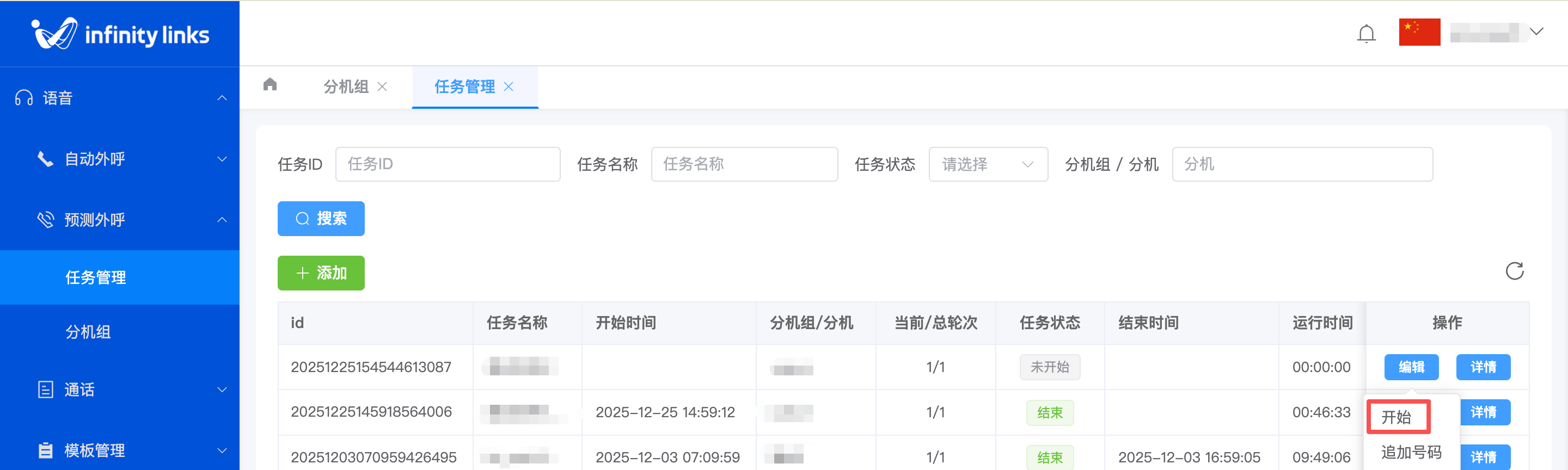Image resolution: width=1568 pixels, height=470 pixels.
Task: Click the China flag language icon
Action: (x=1419, y=32)
